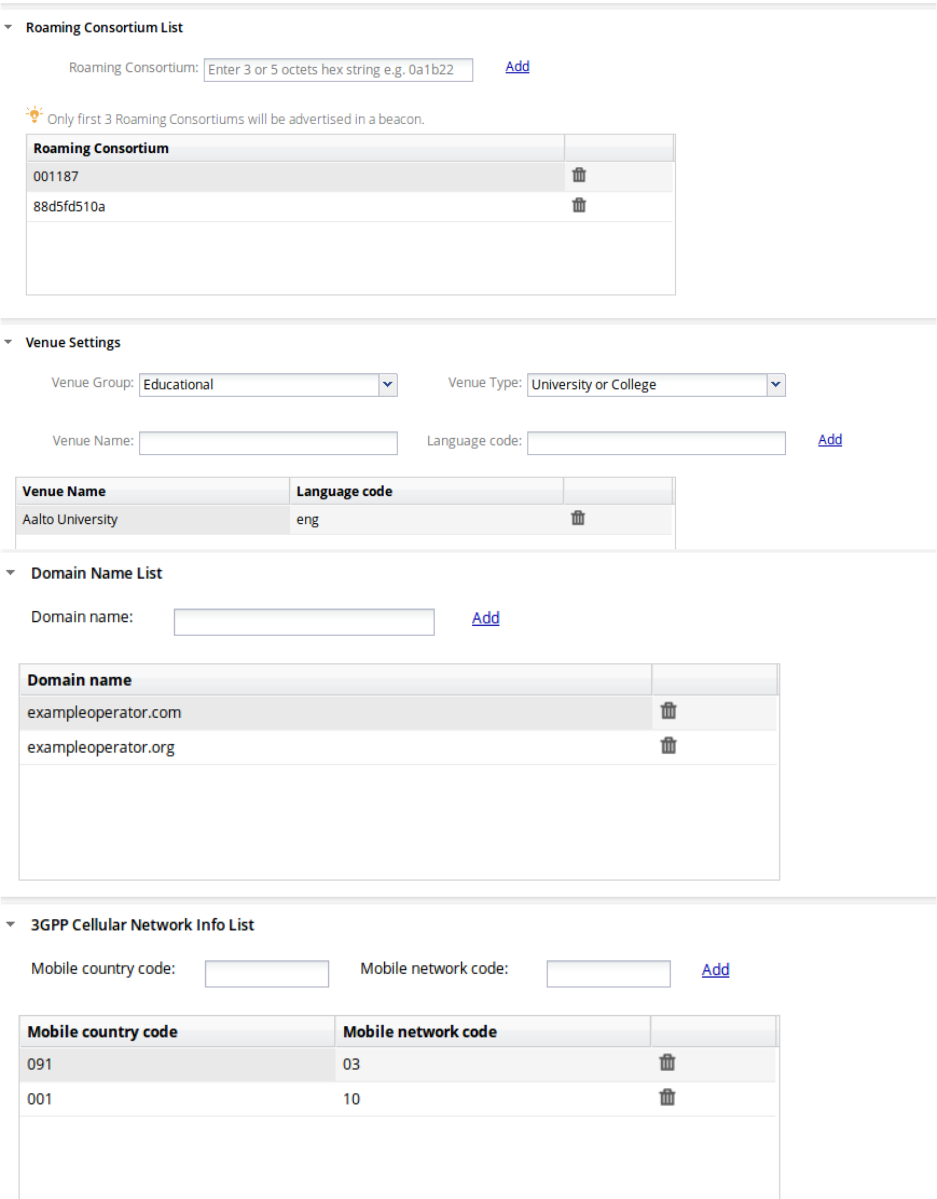
Task: Focus the Roaming Consortium hex input field
Action: [338, 70]
